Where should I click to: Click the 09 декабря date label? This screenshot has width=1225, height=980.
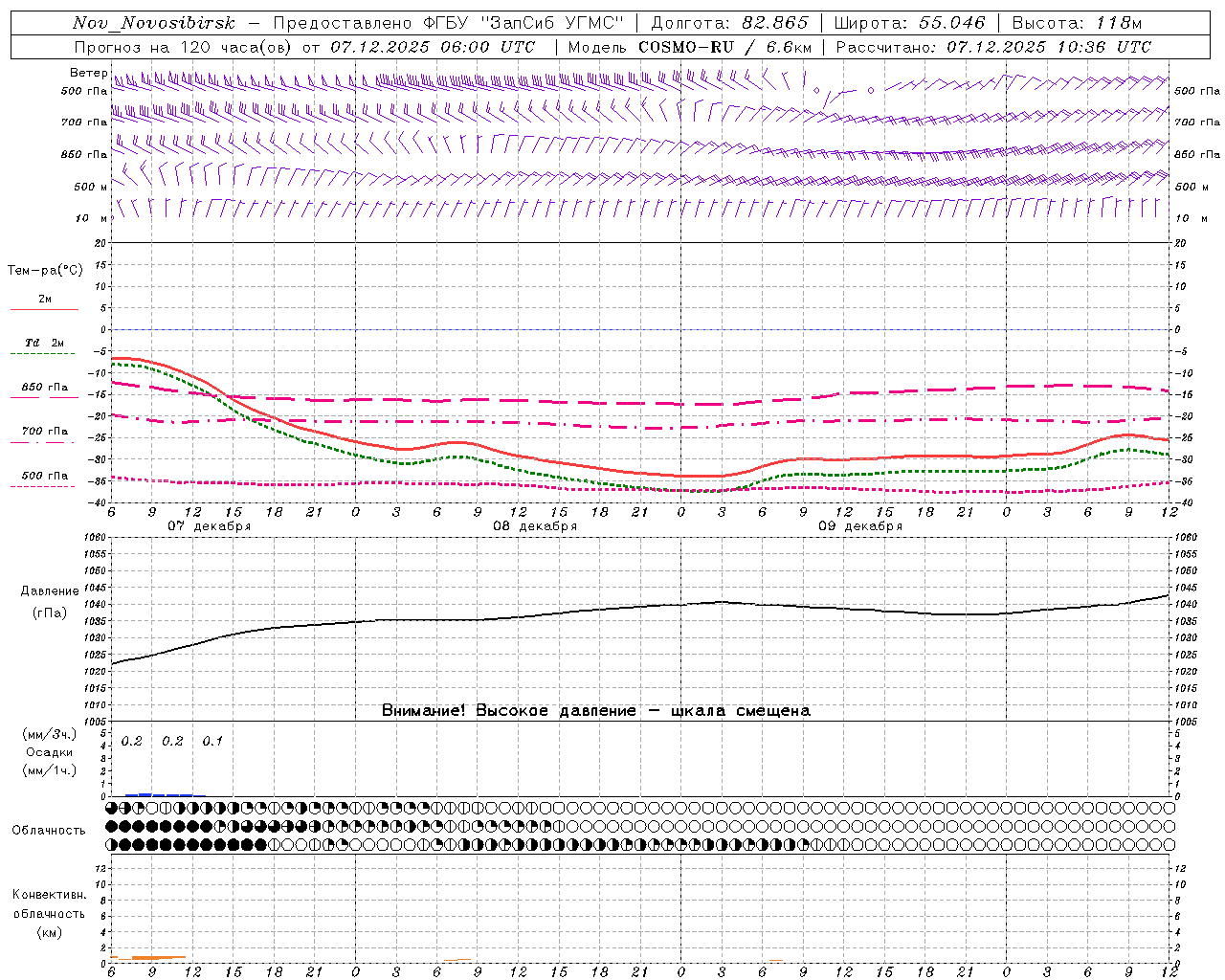click(x=860, y=526)
